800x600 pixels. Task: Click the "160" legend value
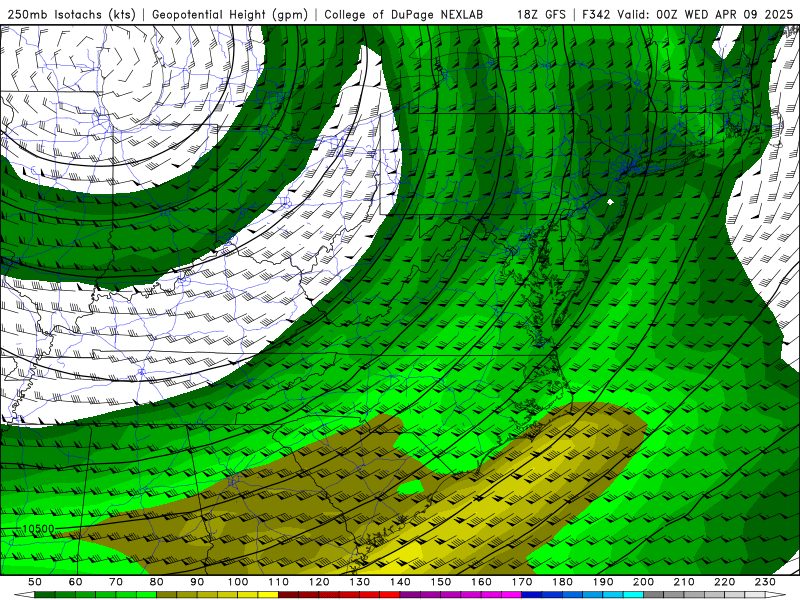[x=481, y=582]
